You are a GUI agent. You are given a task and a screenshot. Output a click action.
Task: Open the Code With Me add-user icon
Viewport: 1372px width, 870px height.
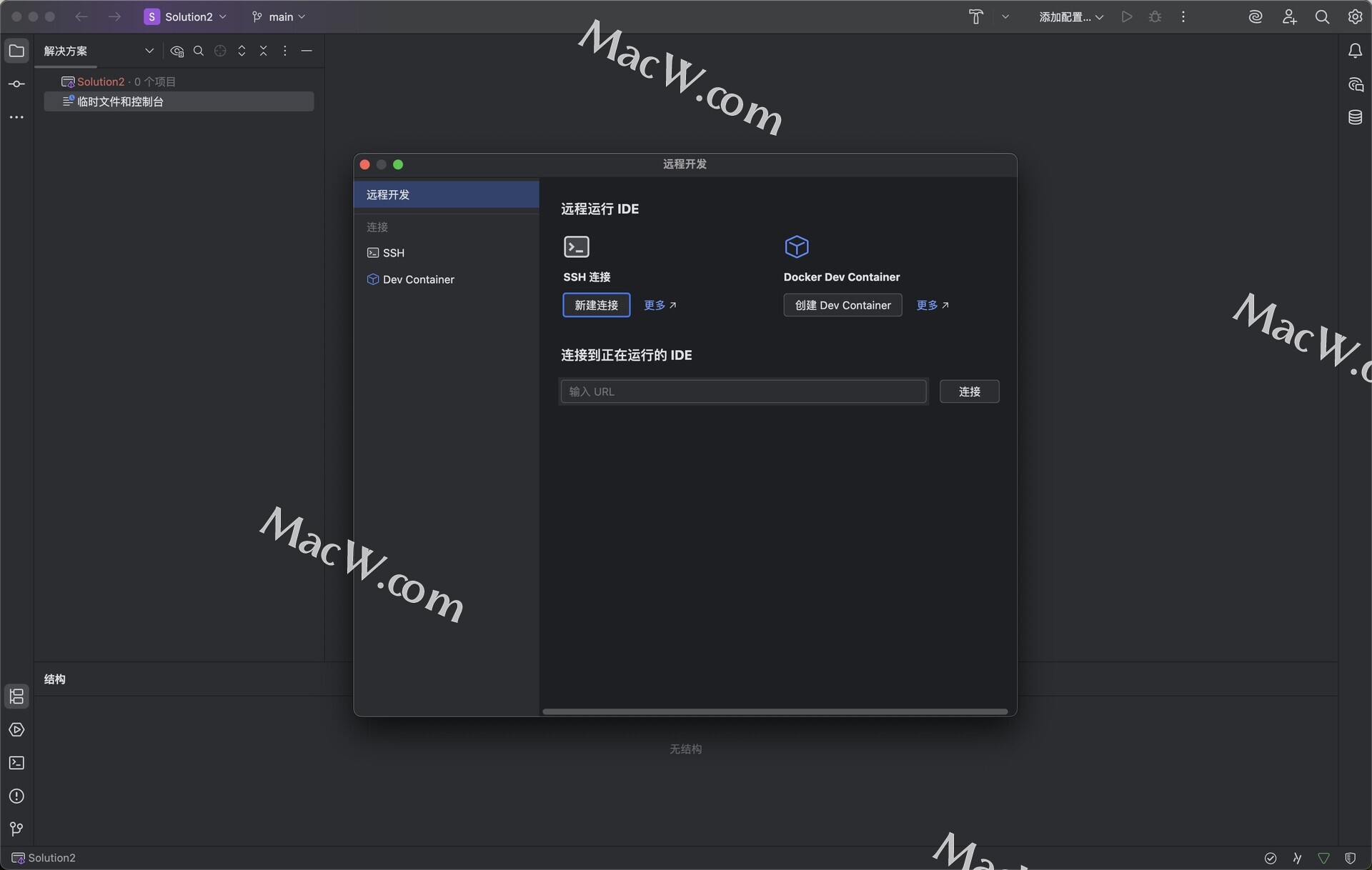[1289, 16]
